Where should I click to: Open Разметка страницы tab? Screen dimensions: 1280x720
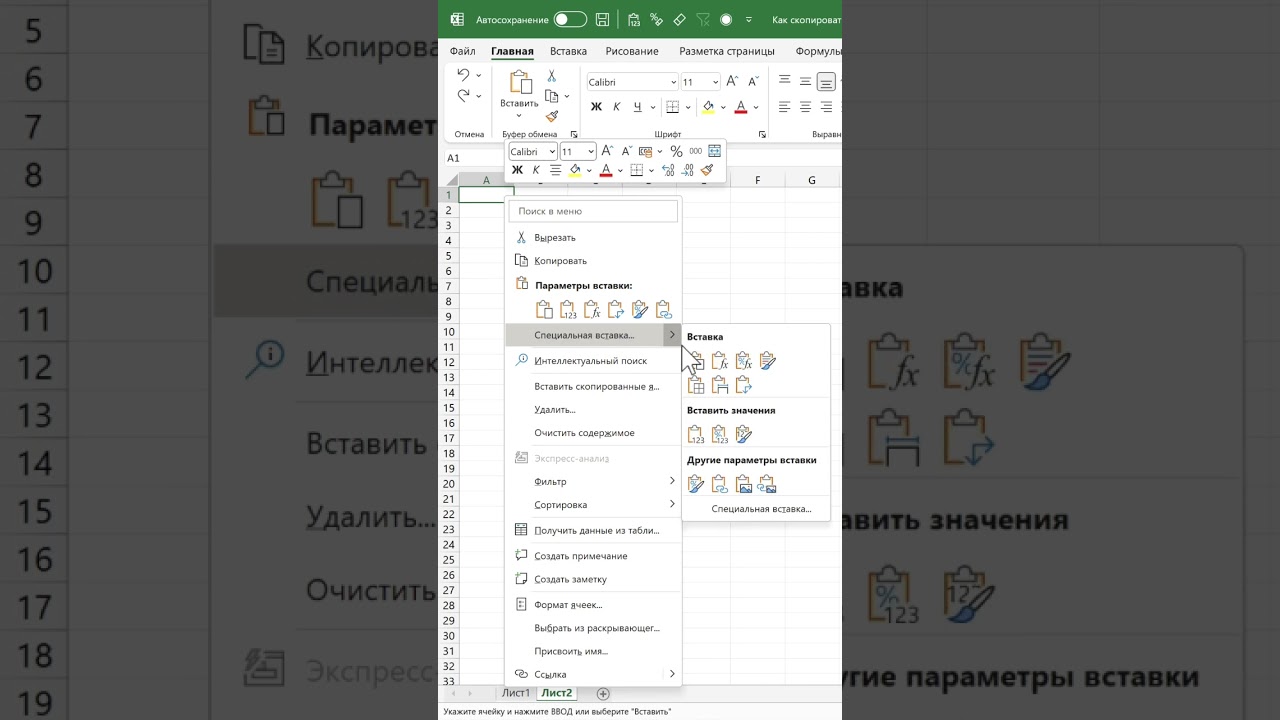pyautogui.click(x=727, y=51)
